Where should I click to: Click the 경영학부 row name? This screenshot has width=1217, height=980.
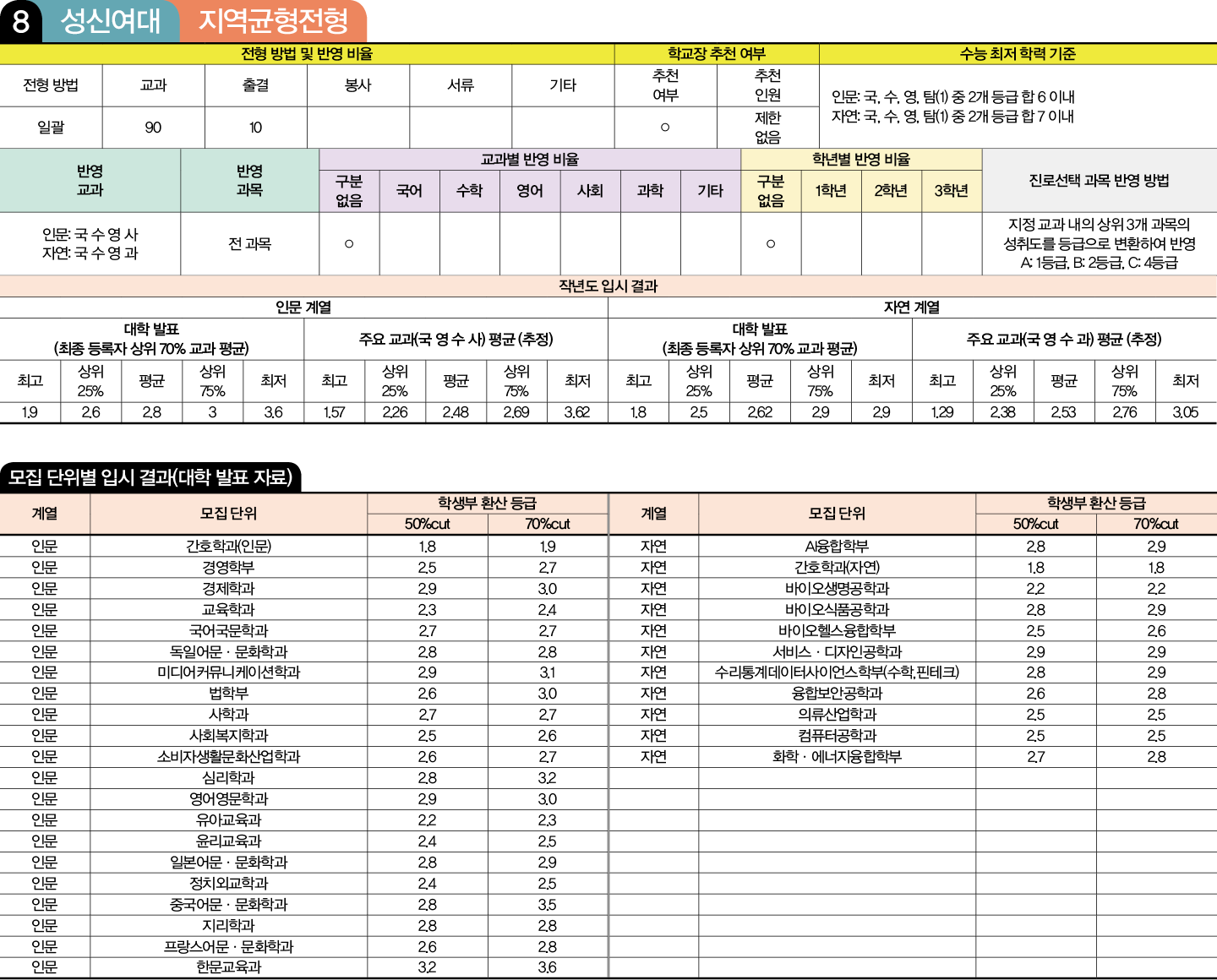coord(228,568)
